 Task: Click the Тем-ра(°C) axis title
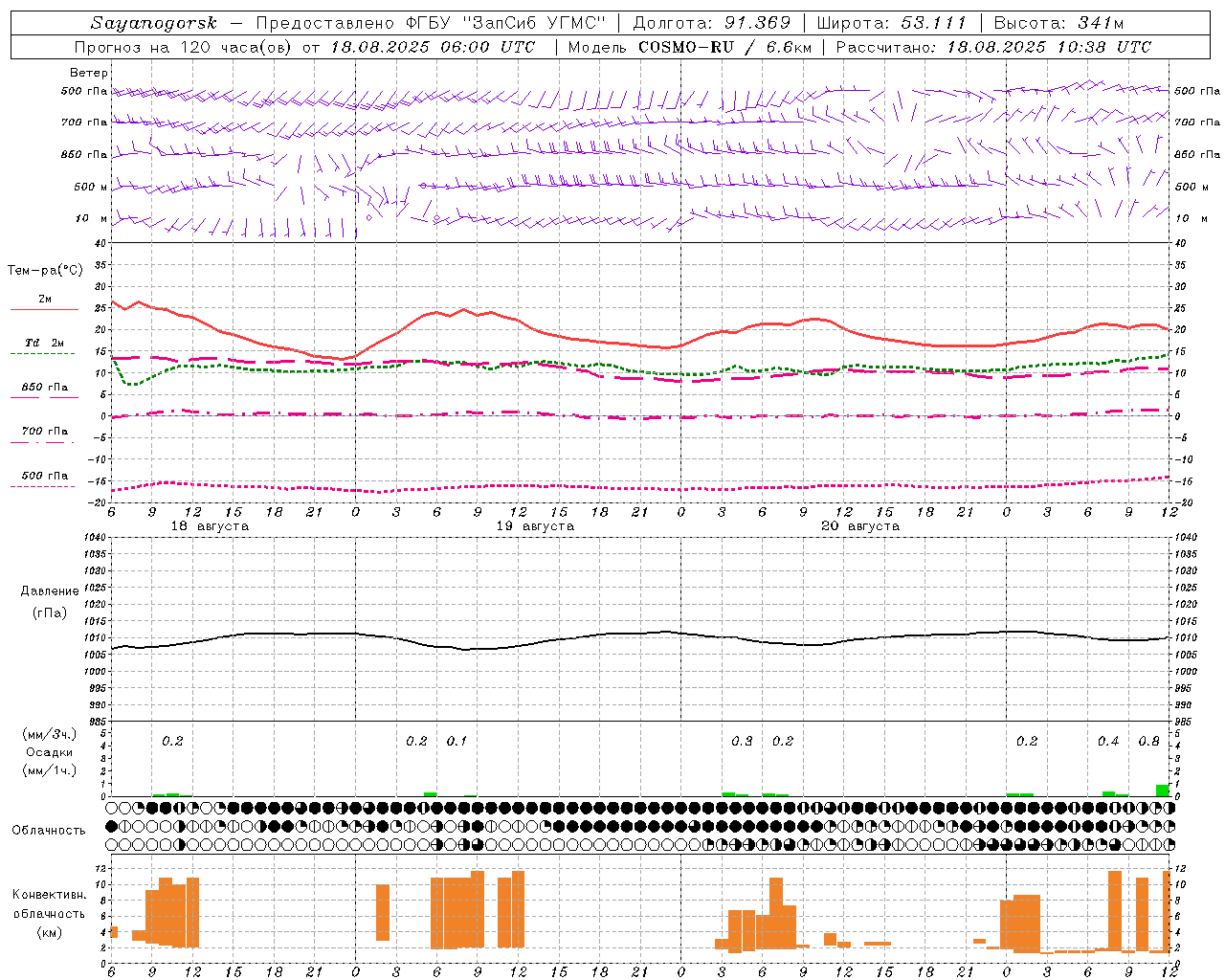click(45, 271)
